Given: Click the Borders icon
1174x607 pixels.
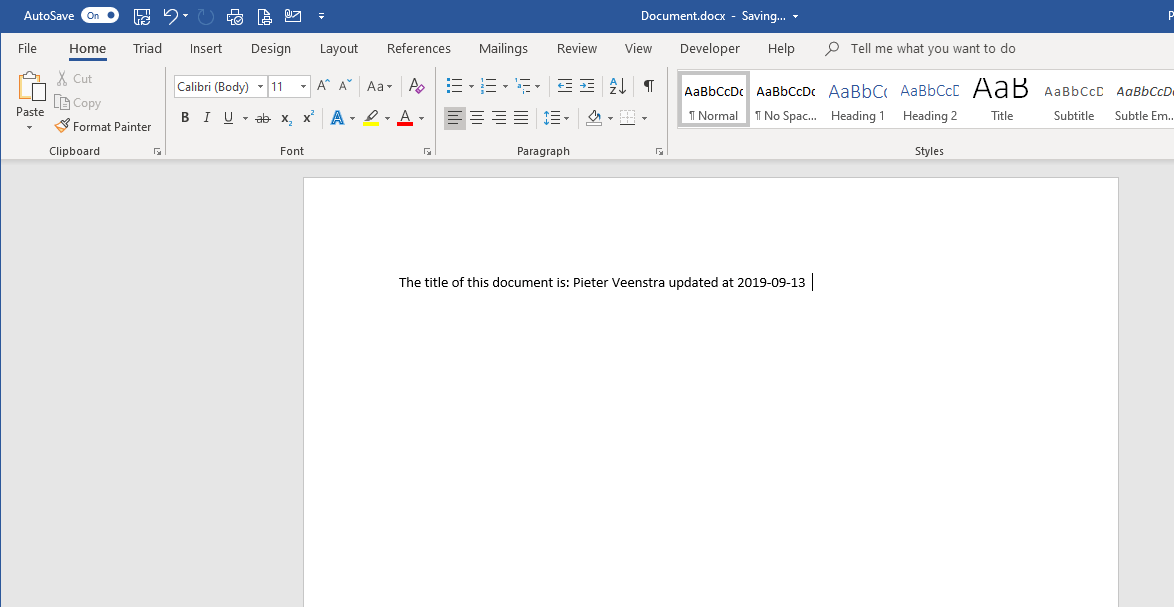Looking at the screenshot, I should 627,118.
